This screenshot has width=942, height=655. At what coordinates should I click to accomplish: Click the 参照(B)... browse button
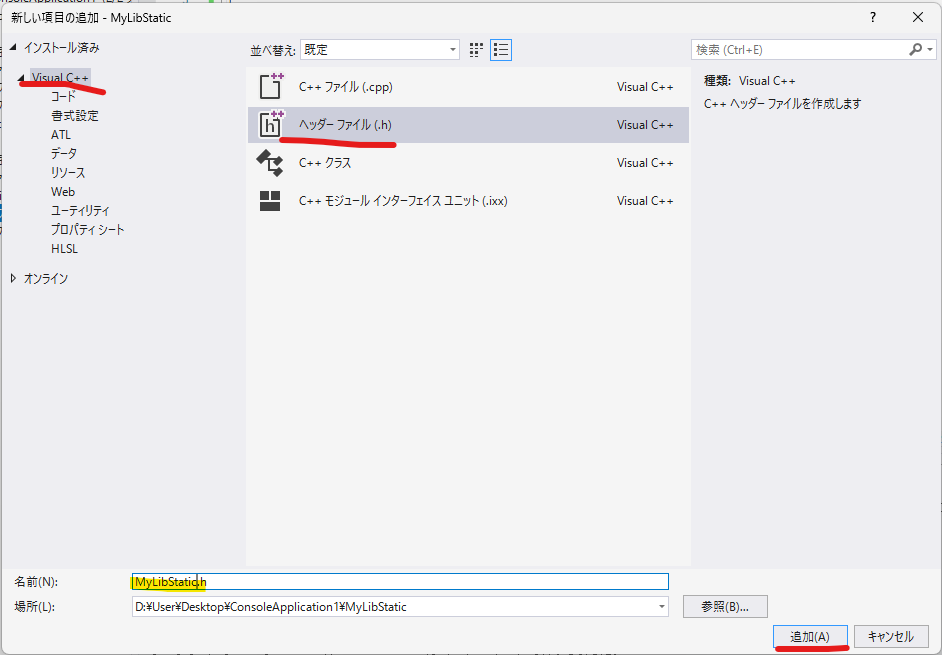point(725,606)
